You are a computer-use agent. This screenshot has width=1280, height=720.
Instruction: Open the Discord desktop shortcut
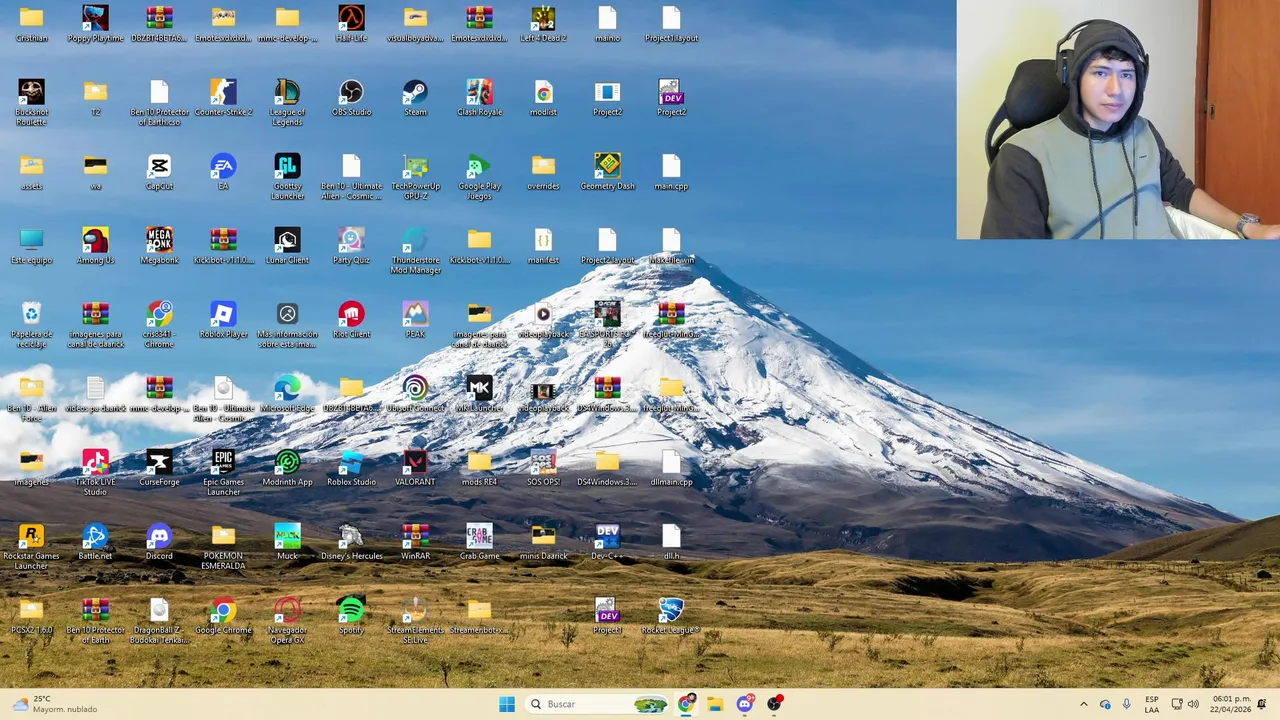[159, 542]
